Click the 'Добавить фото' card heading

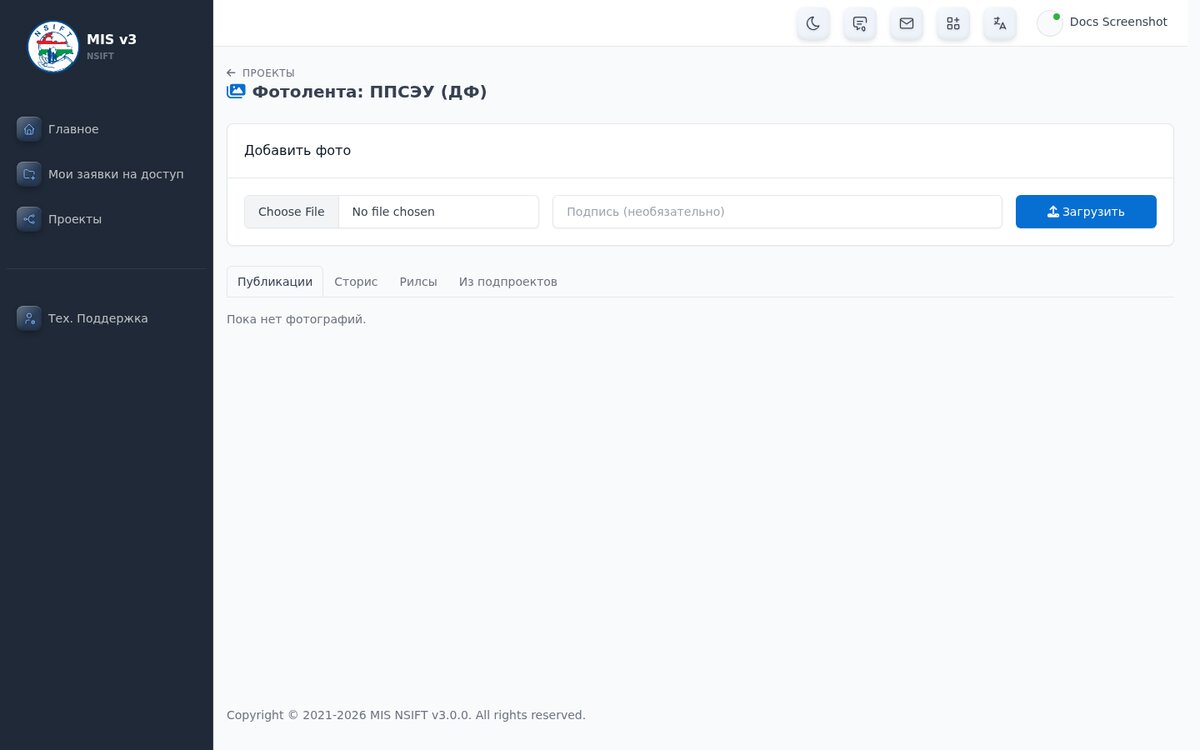(x=298, y=151)
